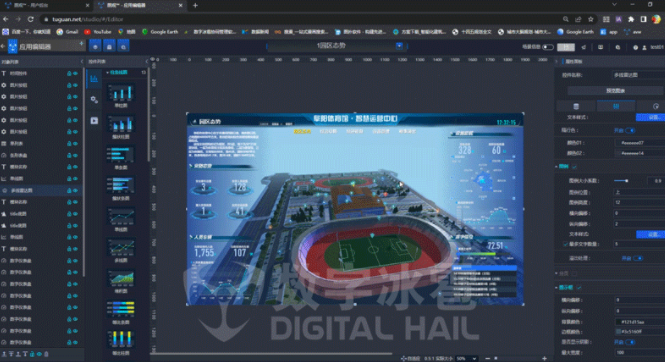The height and width of the screenshot is (362, 665).
Task: Click the plus icon in the 应用编辑器 header
Action: coord(81,44)
